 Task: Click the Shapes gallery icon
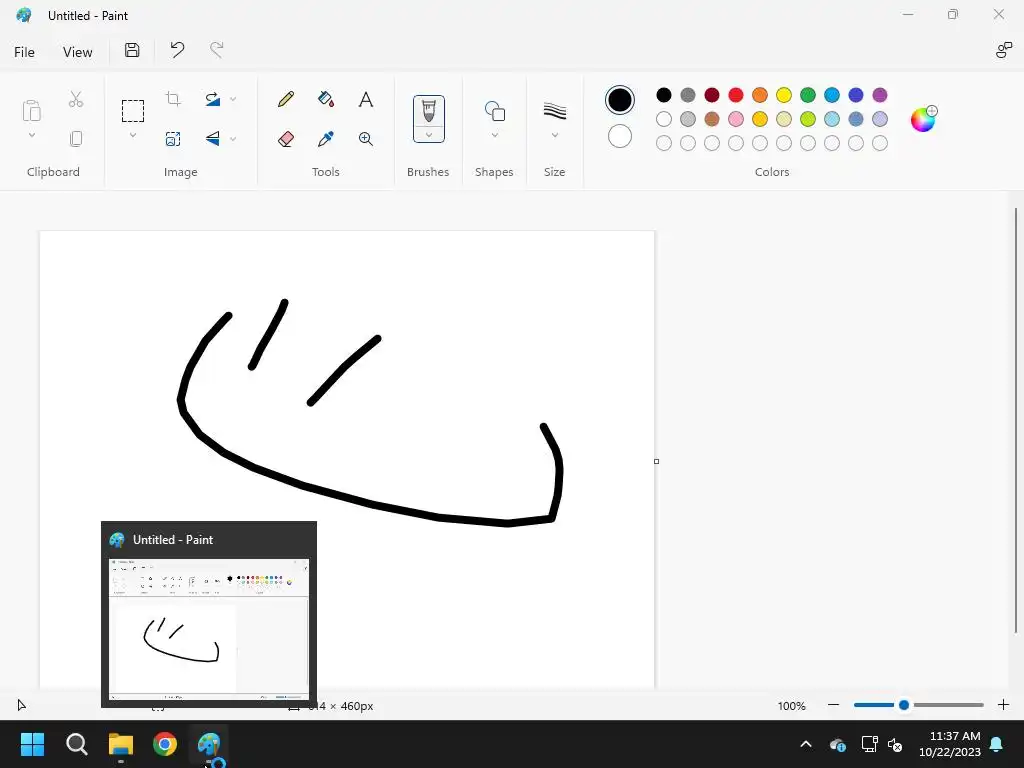point(494,111)
